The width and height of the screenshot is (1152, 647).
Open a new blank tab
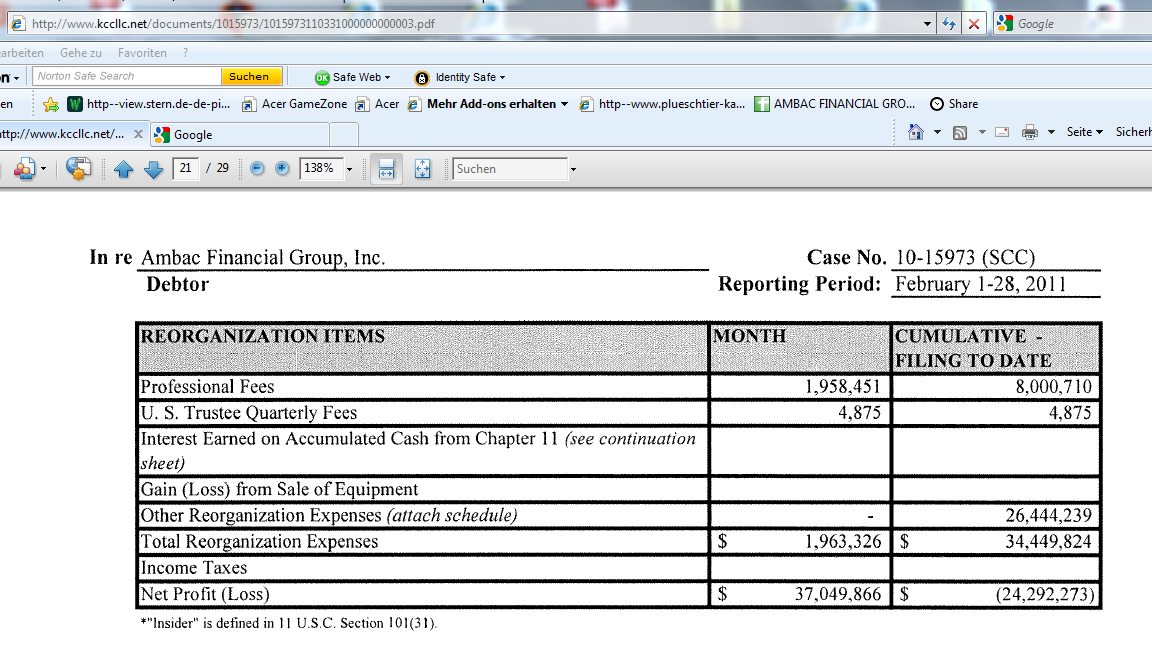click(344, 134)
